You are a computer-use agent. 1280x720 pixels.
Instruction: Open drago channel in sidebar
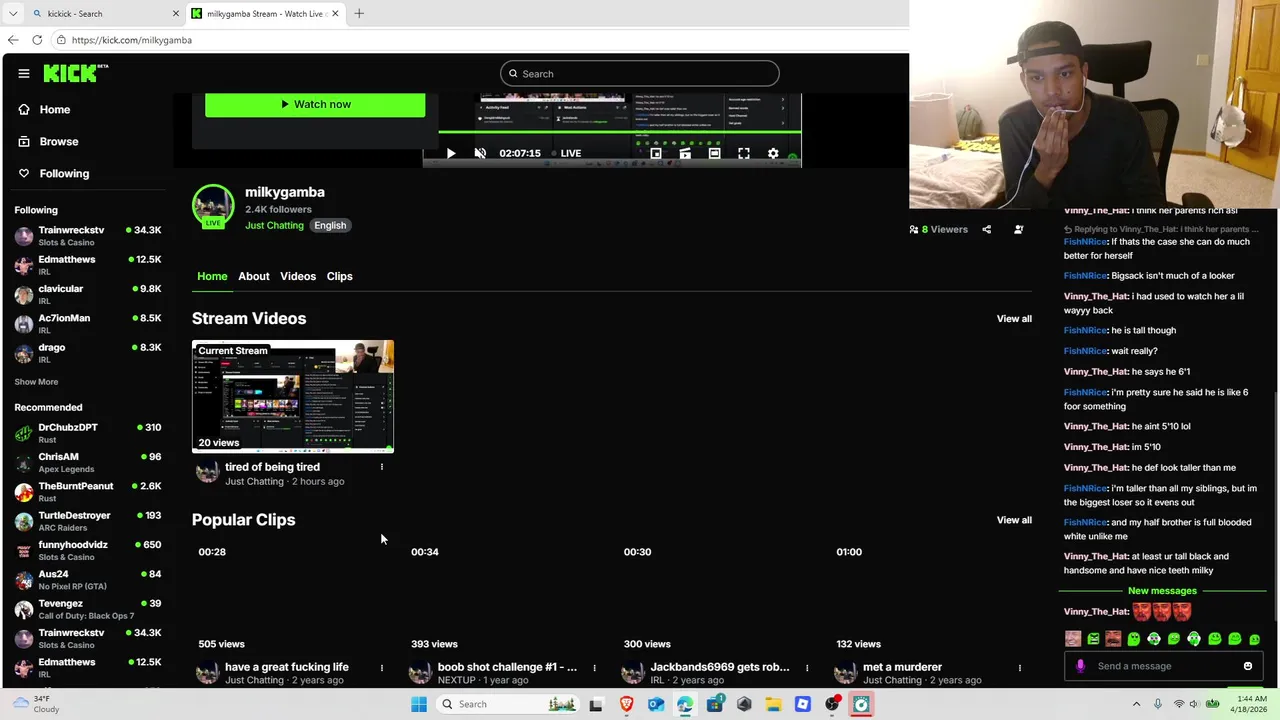tap(88, 353)
